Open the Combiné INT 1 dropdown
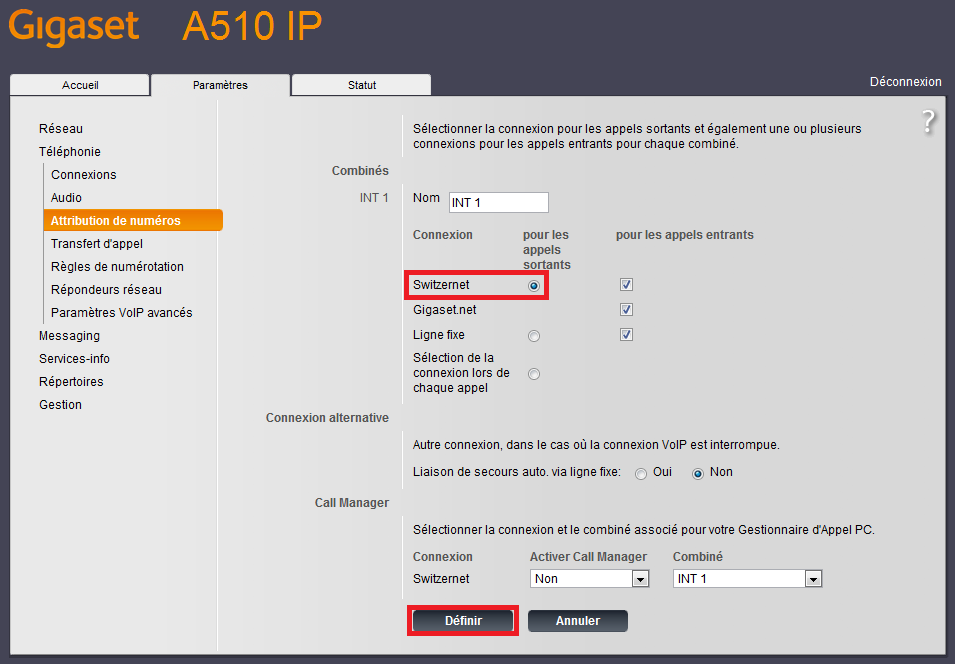 point(747,579)
